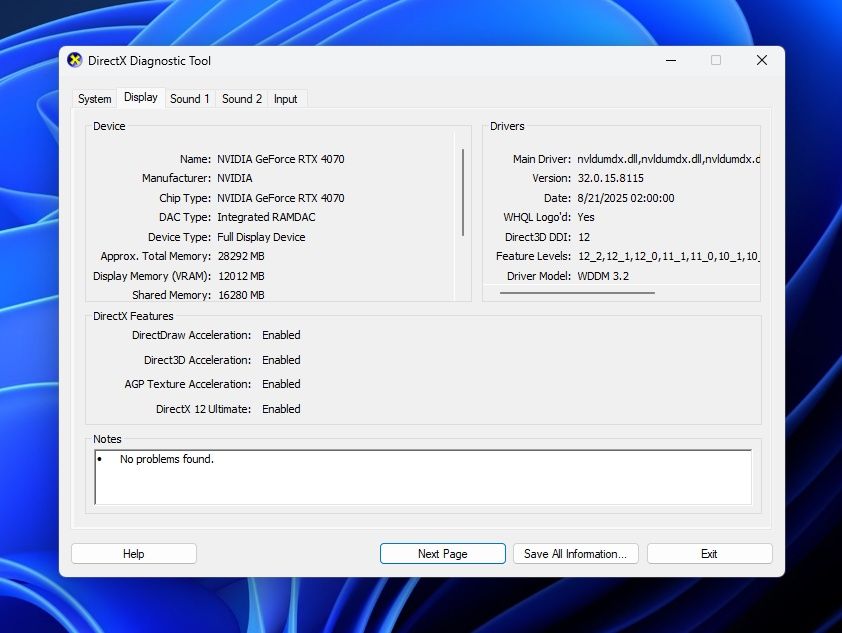Click the 'Manufacturer:' label
The height and width of the screenshot is (633, 842).
point(176,178)
